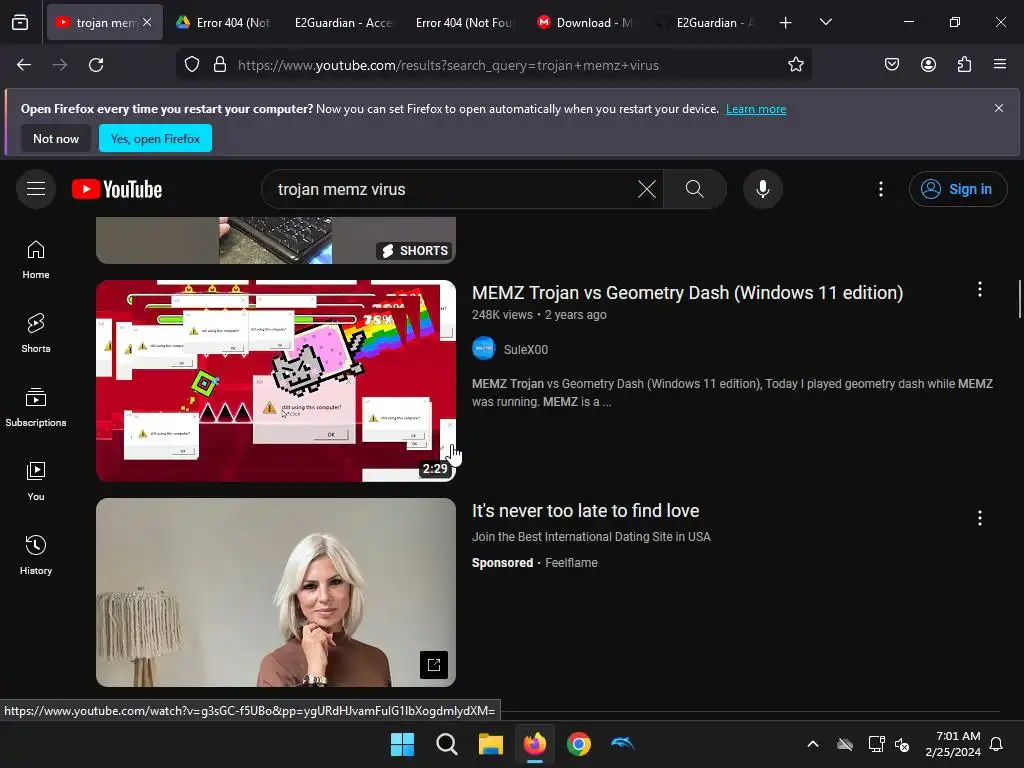Screen dimensions: 1024x768
Task: Open It's never too late ad title
Action: (x=585, y=511)
